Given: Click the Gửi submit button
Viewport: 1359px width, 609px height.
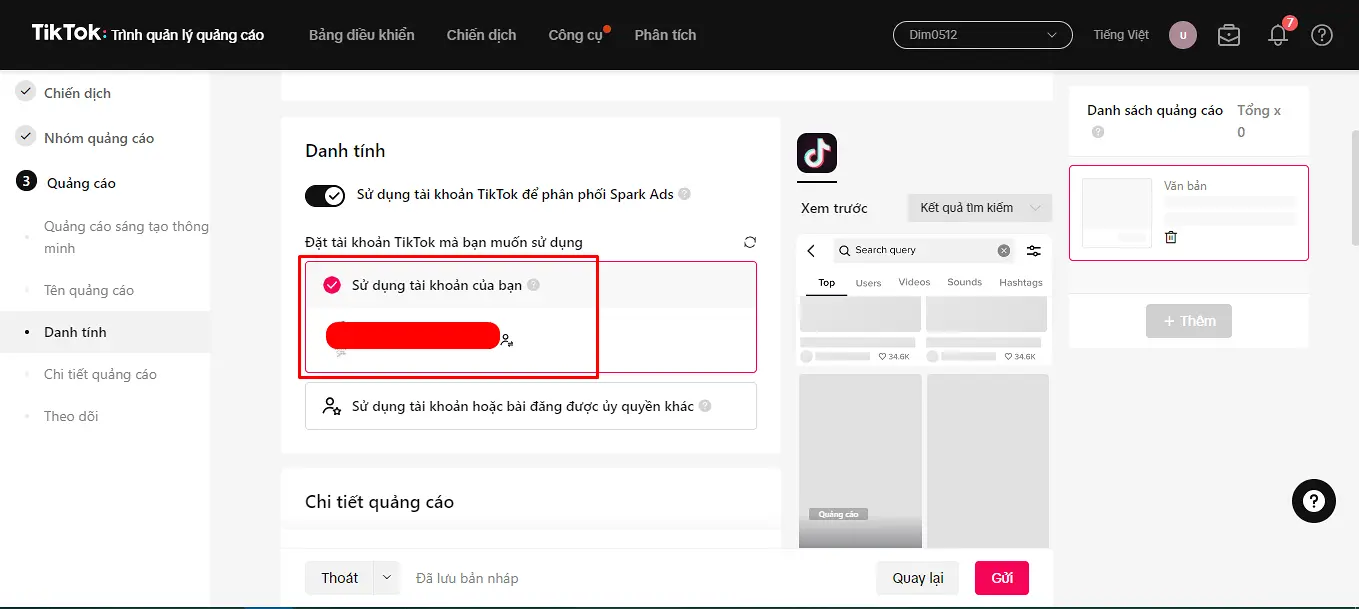Looking at the screenshot, I should (x=1002, y=578).
